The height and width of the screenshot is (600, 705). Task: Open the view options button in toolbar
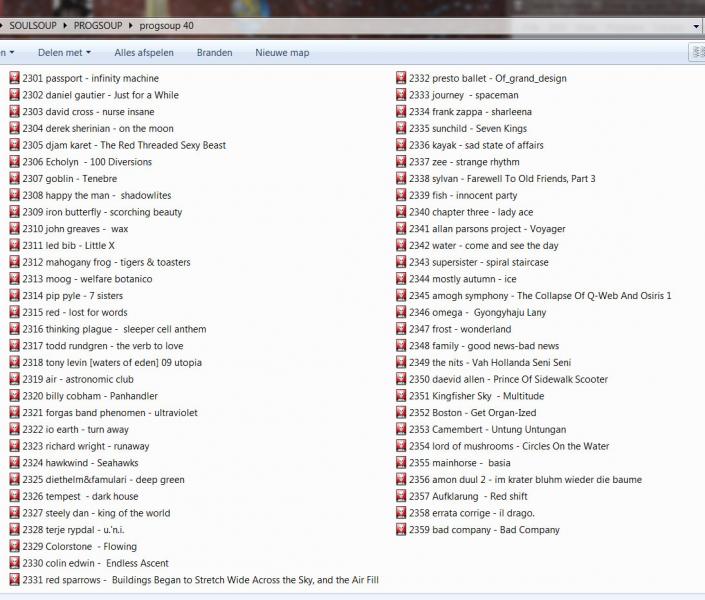[698, 52]
